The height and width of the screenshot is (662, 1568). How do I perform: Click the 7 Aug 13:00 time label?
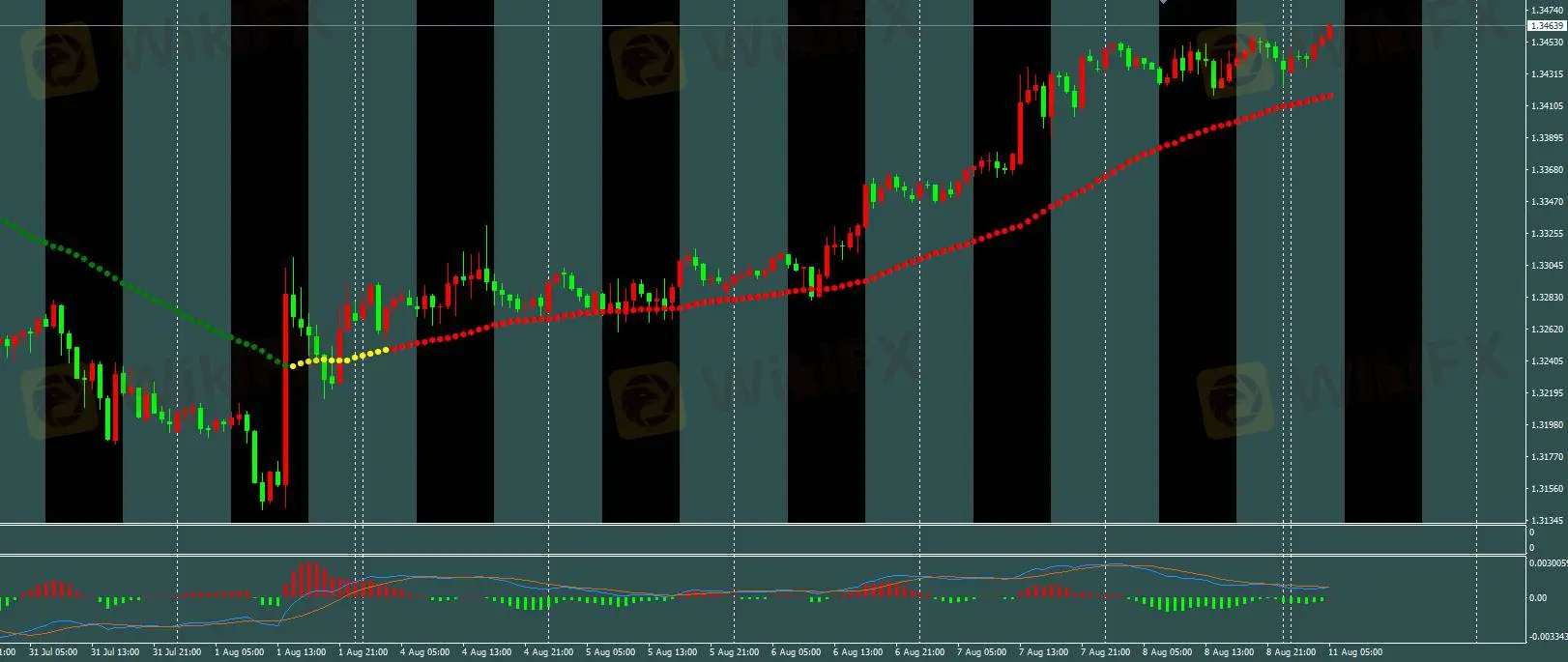[x=1043, y=652]
